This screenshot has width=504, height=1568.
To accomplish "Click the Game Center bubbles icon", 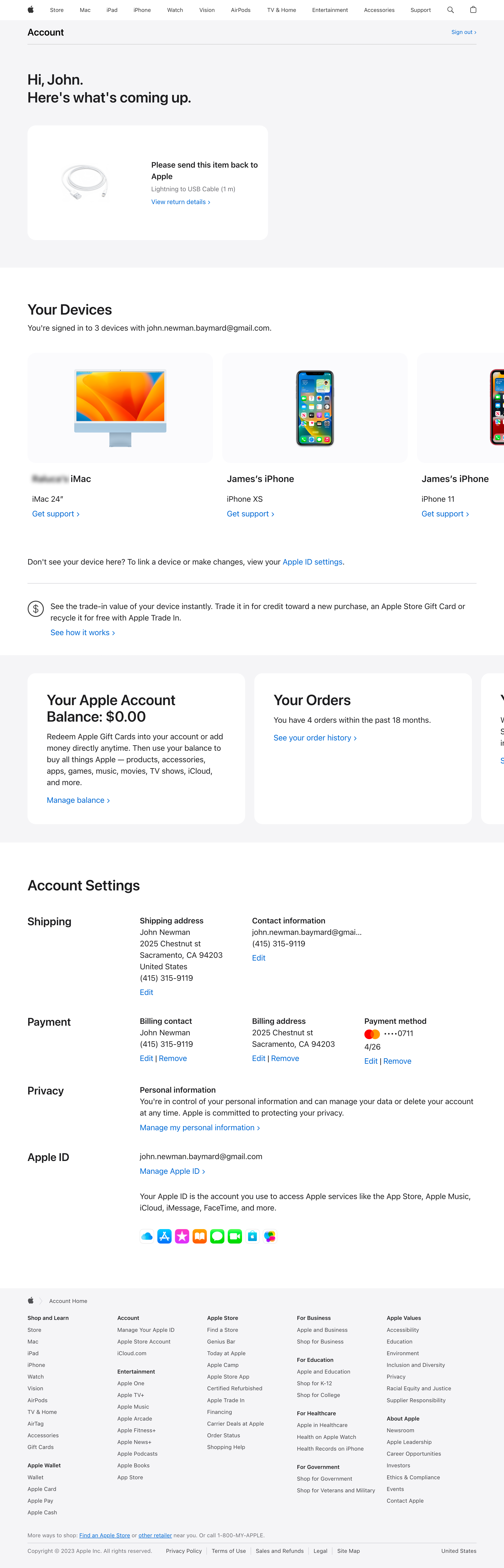I will pyautogui.click(x=270, y=1236).
